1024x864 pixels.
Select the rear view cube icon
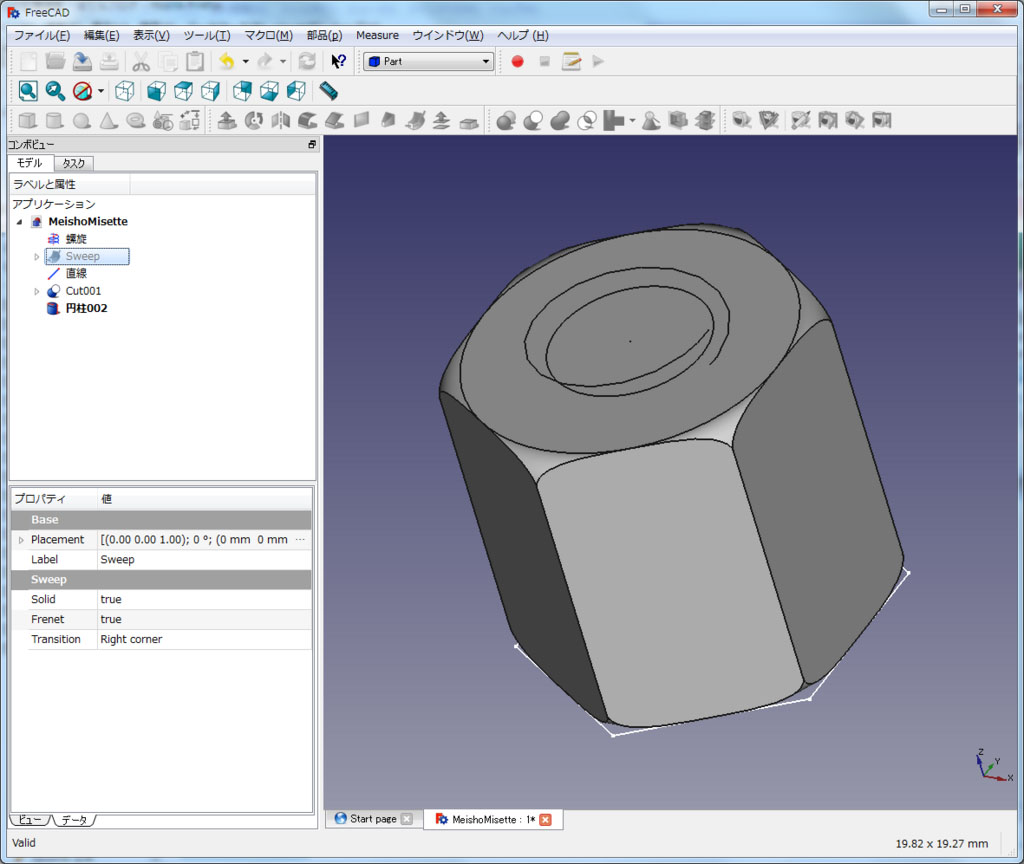click(242, 91)
